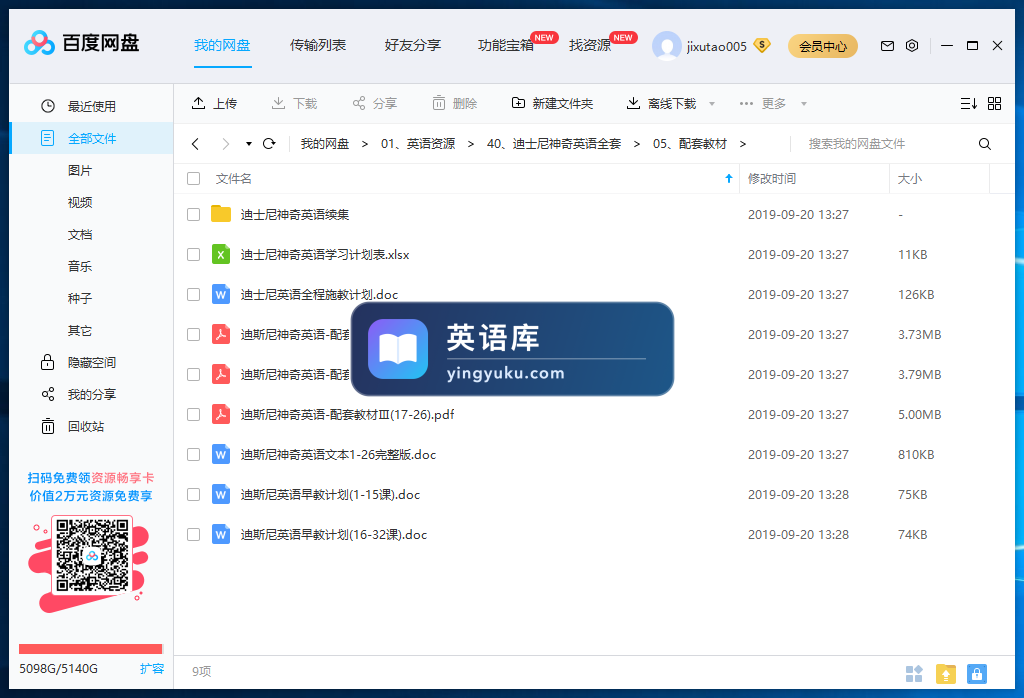Click the 扩容 link
Viewport: 1024px width, 698px height.
pos(152,669)
